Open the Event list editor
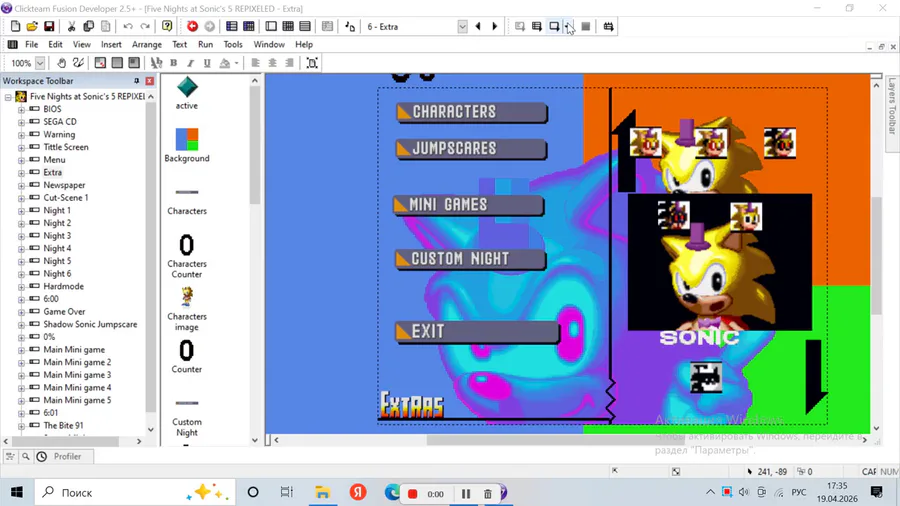Screen dimensions: 900x506 tap(305, 26)
